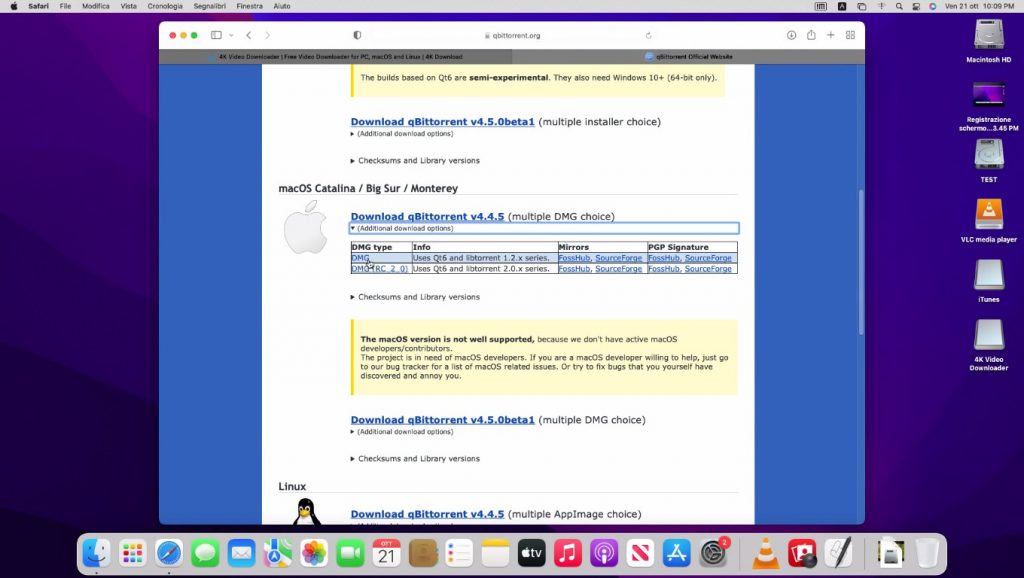1024x578 pixels.
Task: Open the App Store in the Dock
Action: (x=677, y=553)
